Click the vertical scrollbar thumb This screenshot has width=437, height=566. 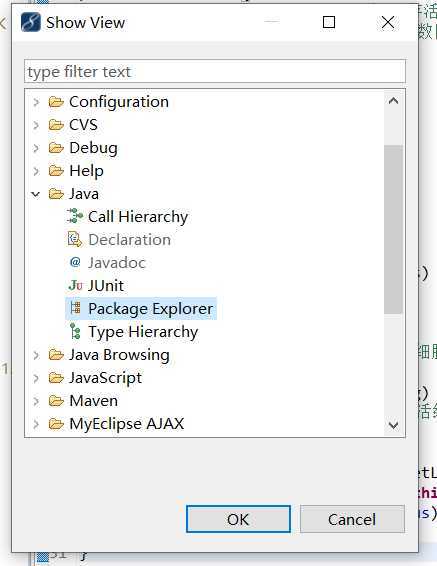393,230
